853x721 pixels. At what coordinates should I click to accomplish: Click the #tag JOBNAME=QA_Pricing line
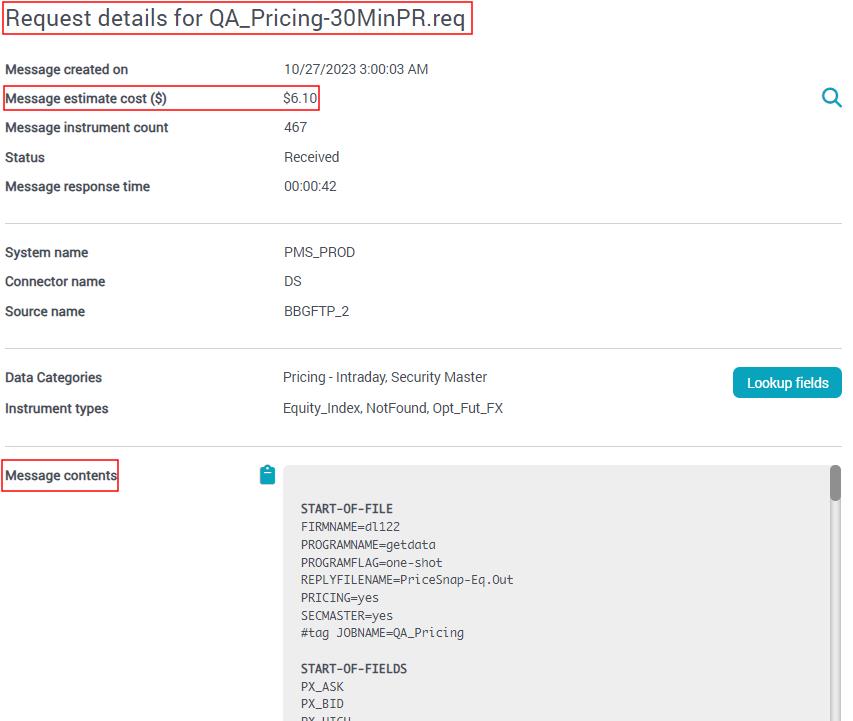pos(382,632)
